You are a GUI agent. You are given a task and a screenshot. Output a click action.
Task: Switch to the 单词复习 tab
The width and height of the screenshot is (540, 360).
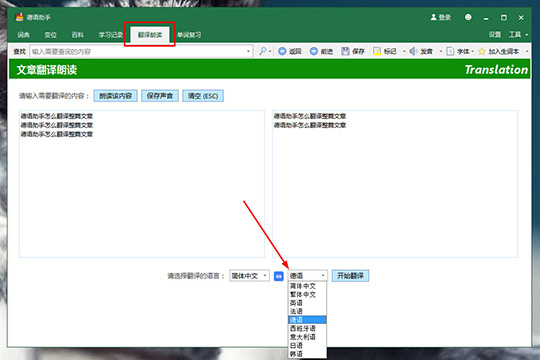pyautogui.click(x=189, y=35)
